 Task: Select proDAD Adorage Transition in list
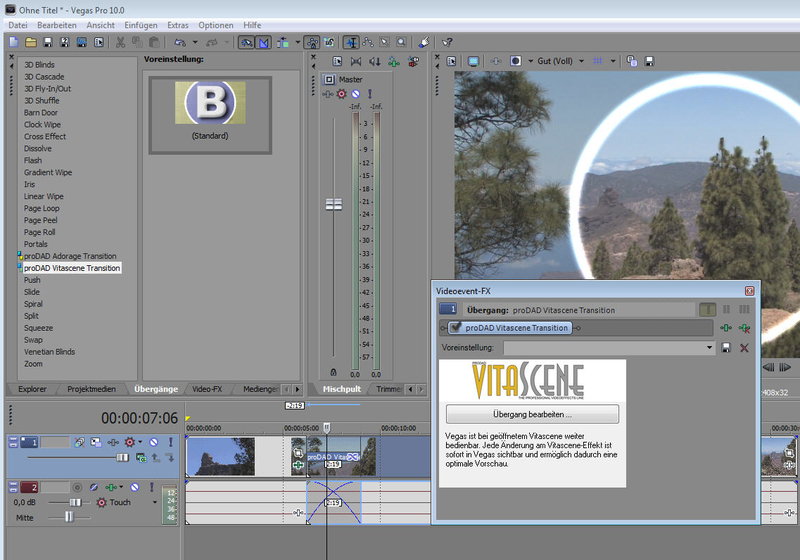pyautogui.click(x=70, y=256)
